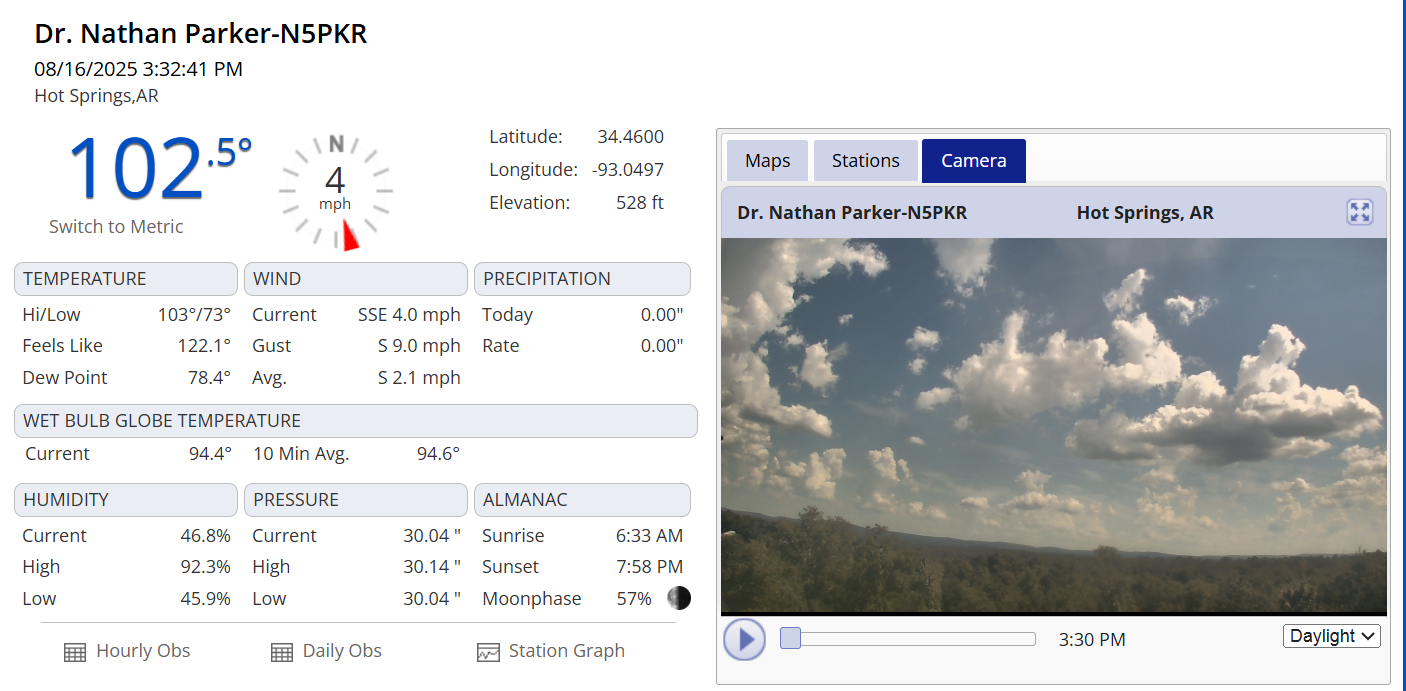Click the ALMANAC section header
The image size is (1406, 691).
click(x=582, y=500)
